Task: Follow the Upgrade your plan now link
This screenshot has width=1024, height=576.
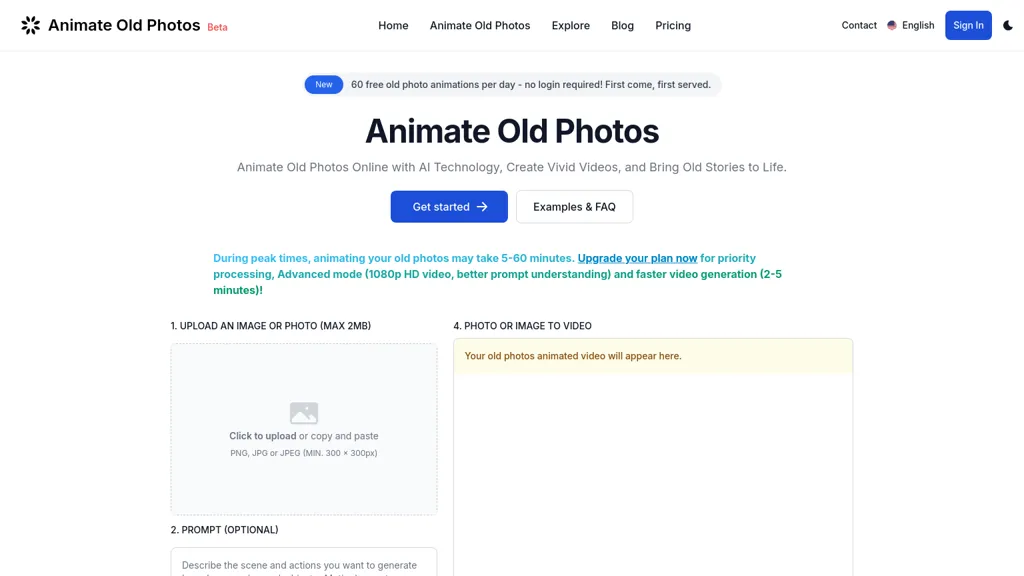Action: 637,258
